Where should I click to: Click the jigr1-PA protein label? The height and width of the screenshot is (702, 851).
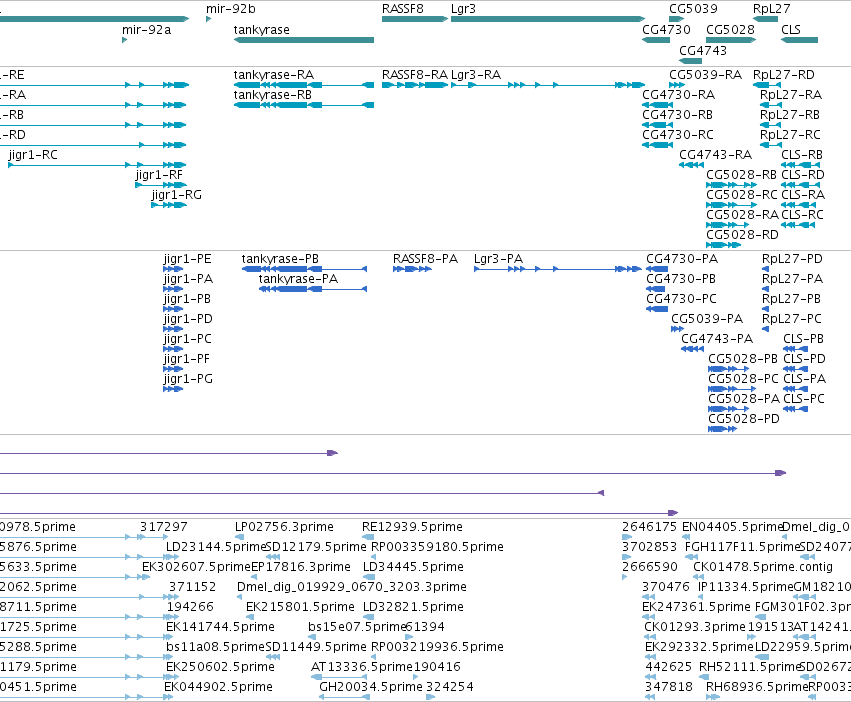pos(188,279)
